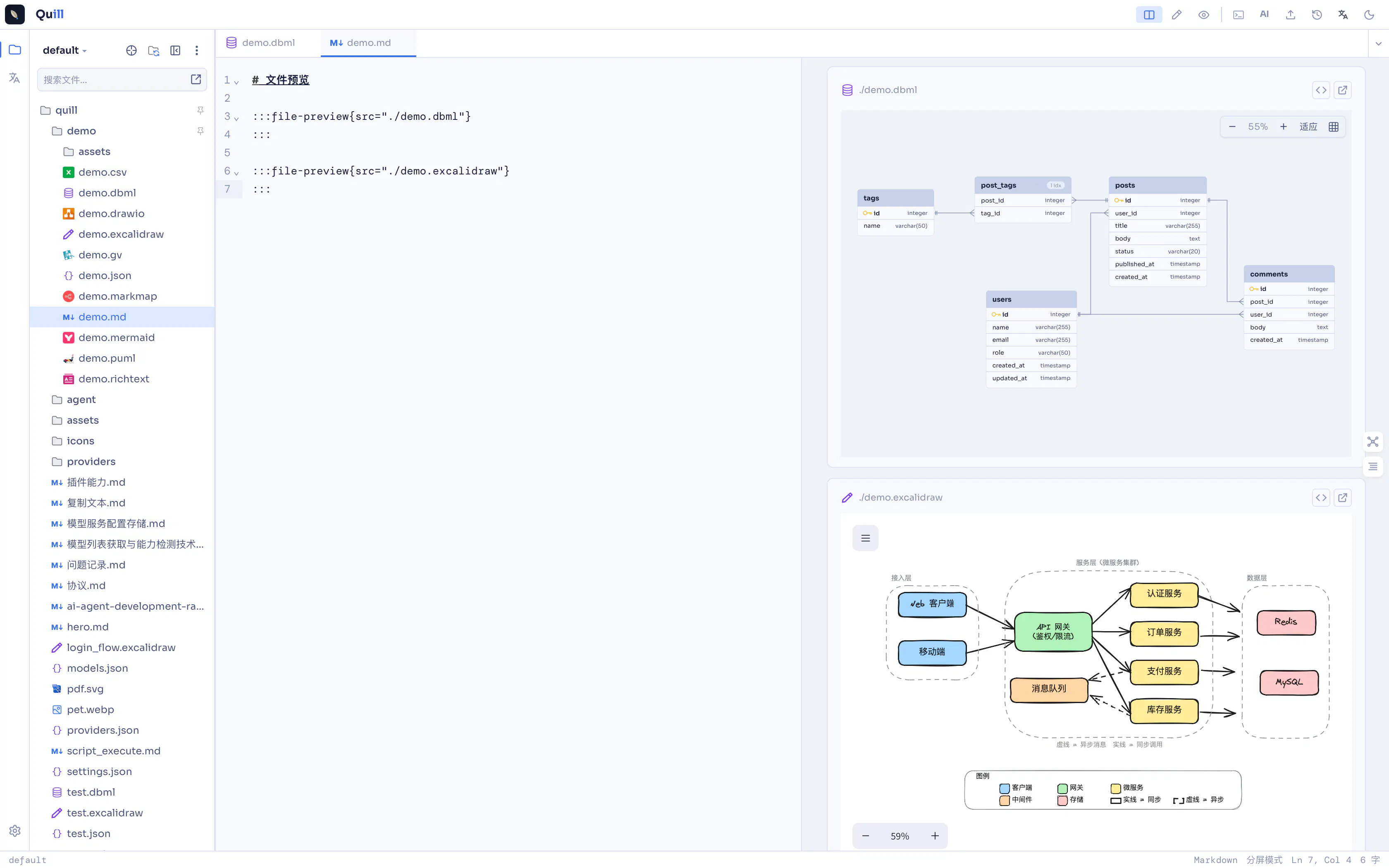
Task: Fold the heading on line 1
Action: (236, 83)
